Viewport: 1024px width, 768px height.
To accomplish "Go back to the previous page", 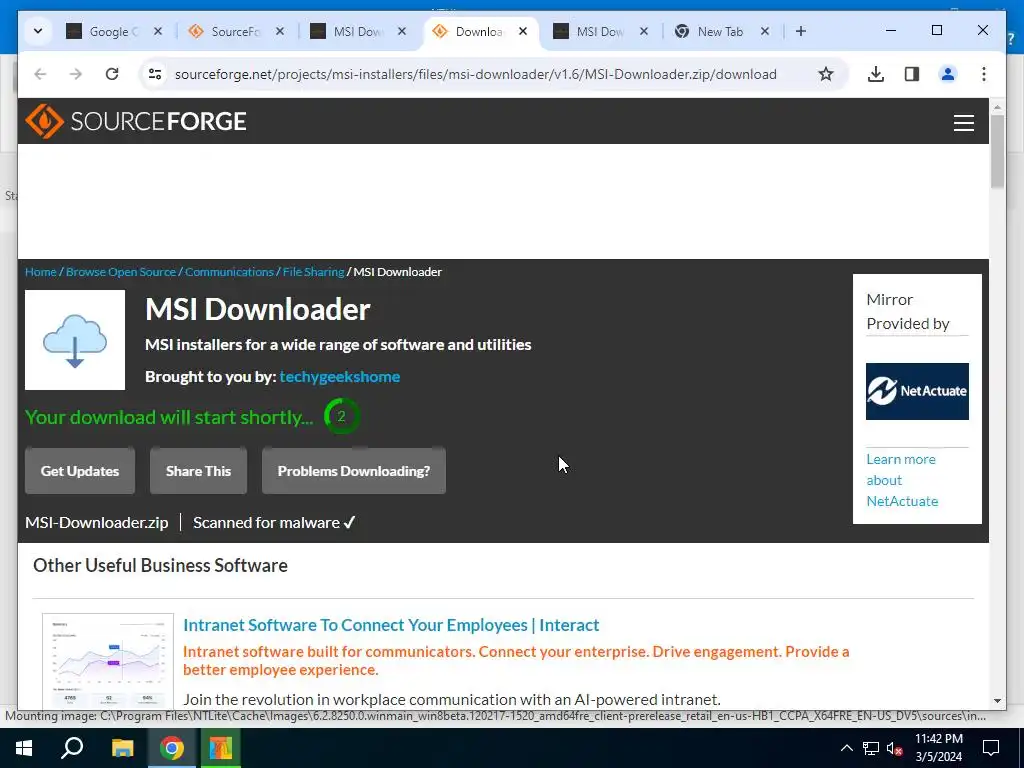I will point(40,74).
